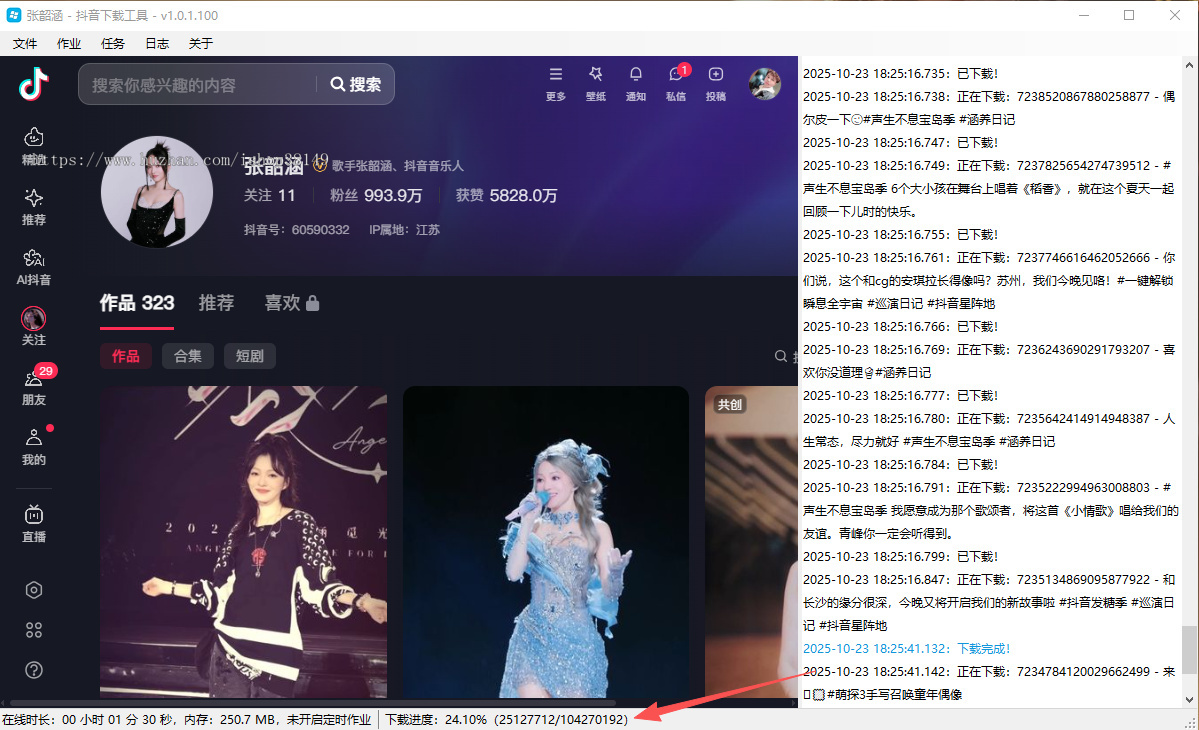
Task: Click the 搜索 search button
Action: coord(356,84)
